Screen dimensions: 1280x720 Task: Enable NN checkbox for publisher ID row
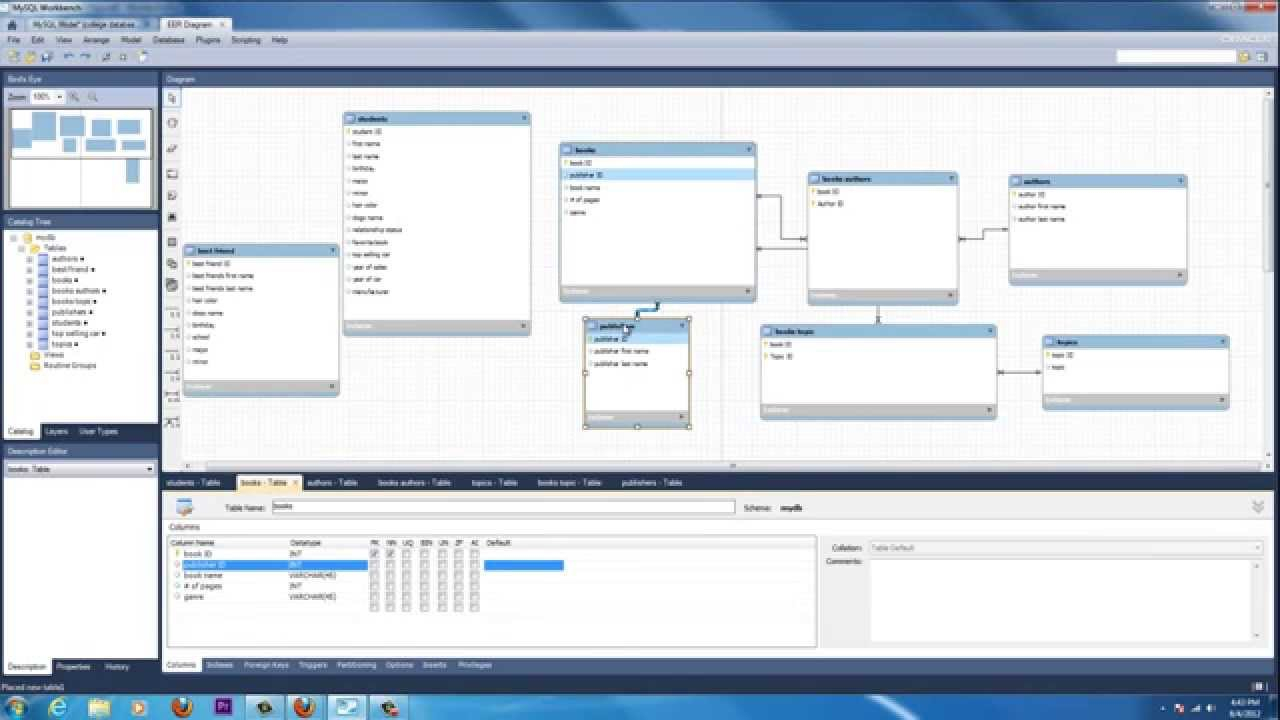[390, 564]
